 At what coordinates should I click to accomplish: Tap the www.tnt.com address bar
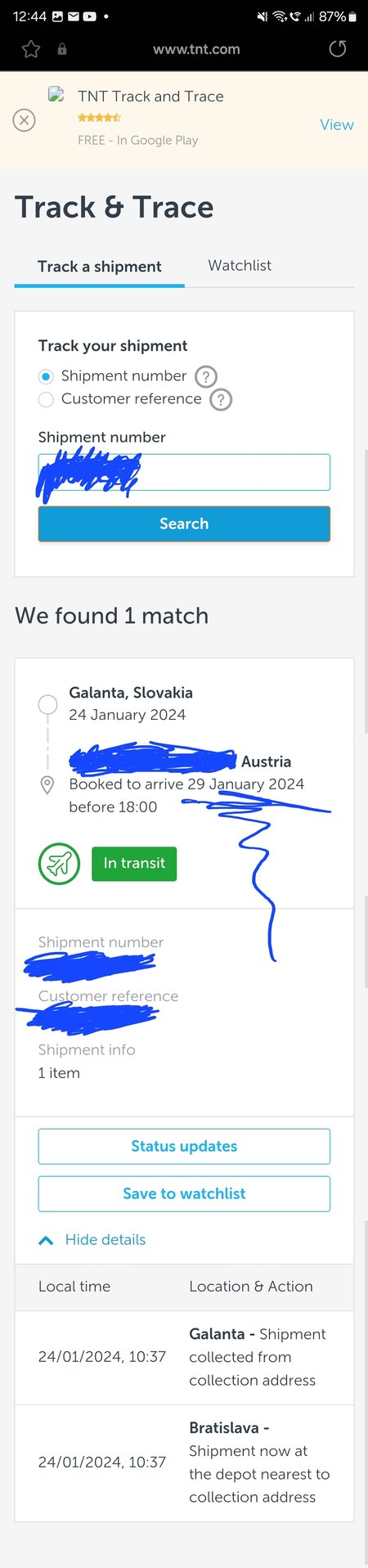(x=196, y=49)
